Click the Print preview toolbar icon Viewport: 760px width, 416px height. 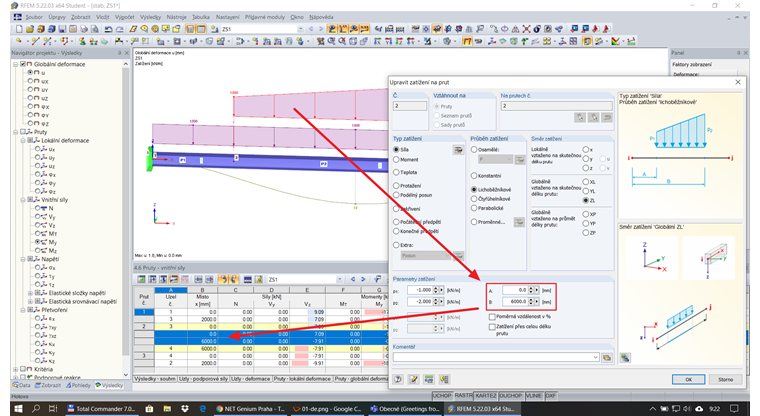point(95,29)
